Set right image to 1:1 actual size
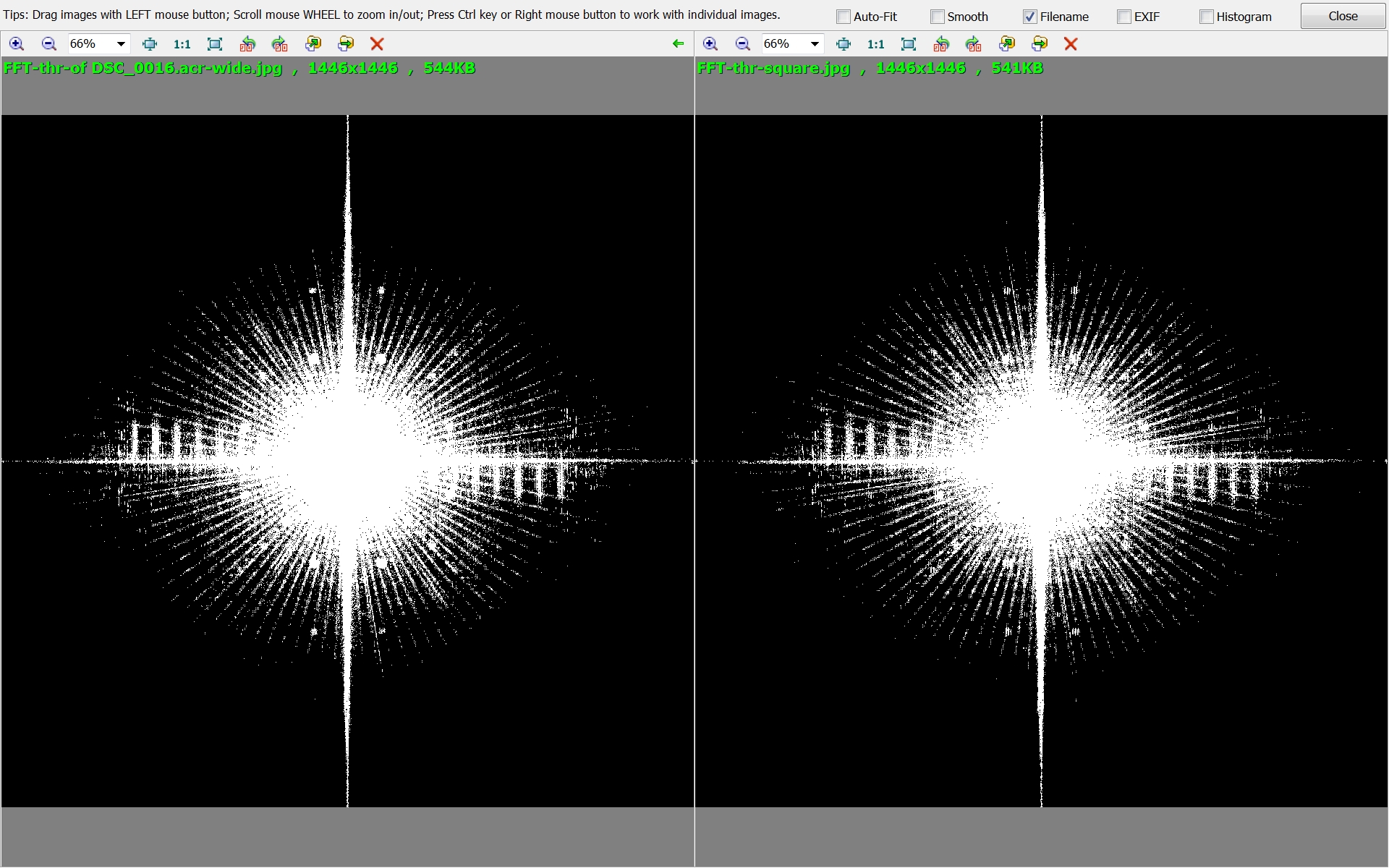Image resolution: width=1389 pixels, height=868 pixels. click(875, 44)
